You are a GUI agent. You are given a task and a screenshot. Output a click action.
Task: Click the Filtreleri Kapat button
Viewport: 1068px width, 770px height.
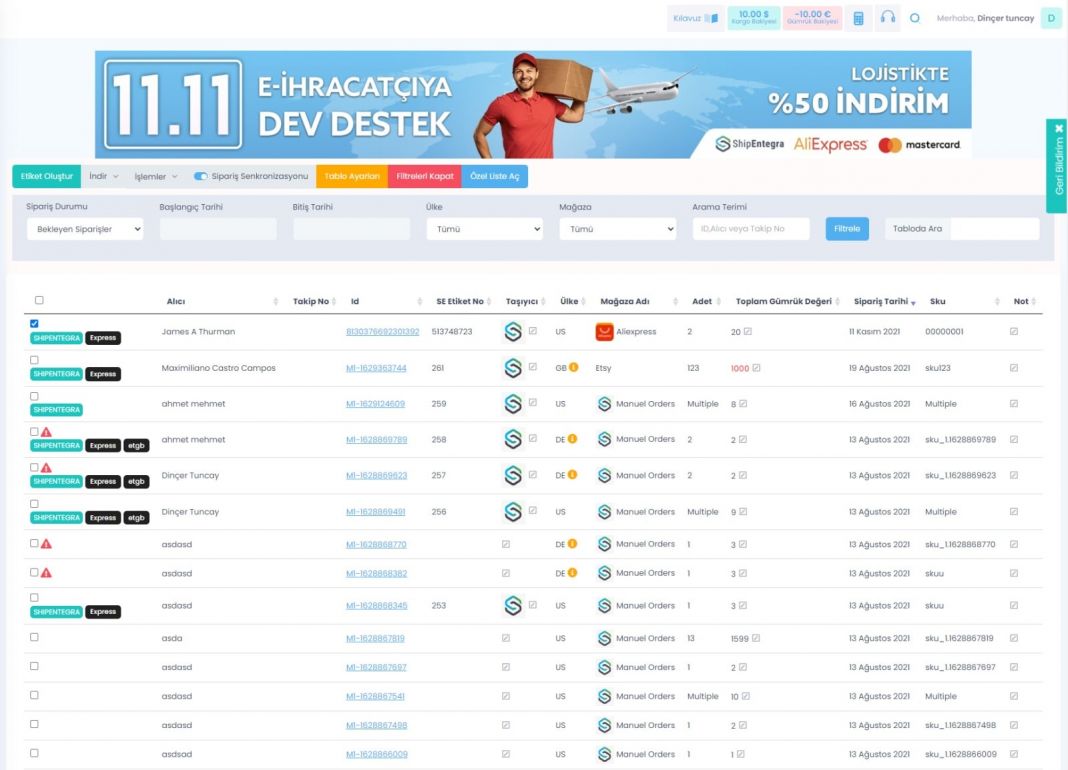pyautogui.click(x=424, y=176)
